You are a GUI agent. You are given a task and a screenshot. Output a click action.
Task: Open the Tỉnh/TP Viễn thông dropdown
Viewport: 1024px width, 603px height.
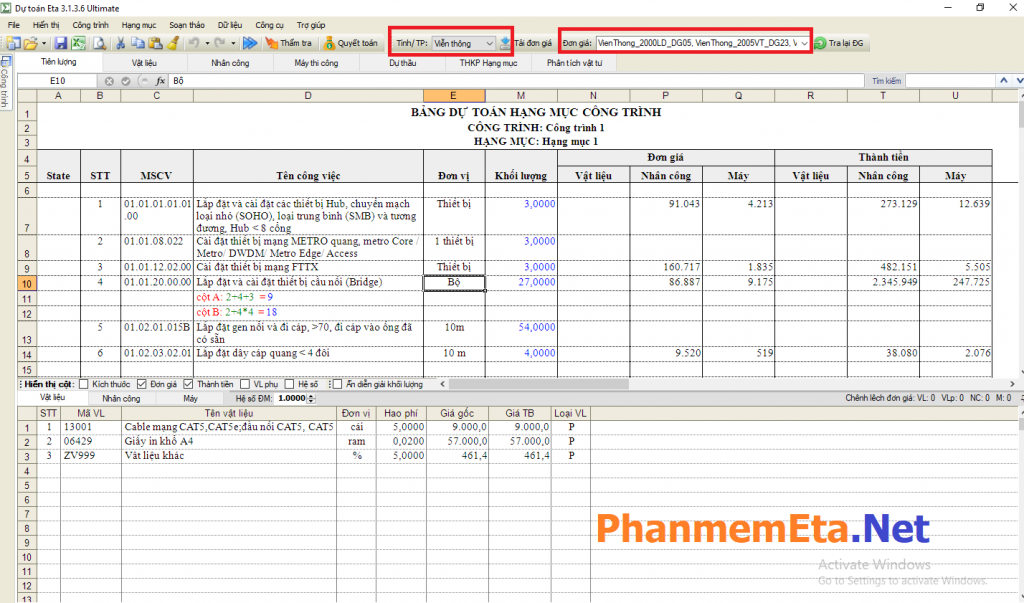(490, 42)
